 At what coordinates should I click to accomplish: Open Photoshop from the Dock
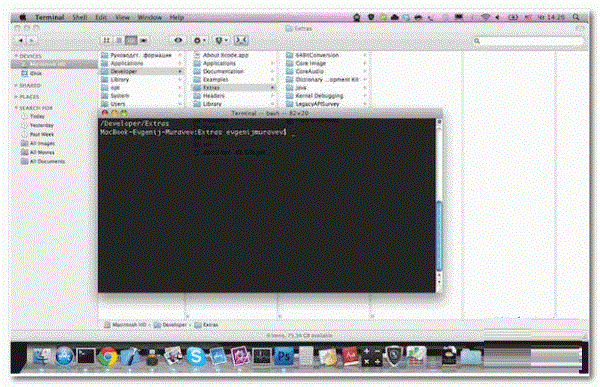point(284,356)
